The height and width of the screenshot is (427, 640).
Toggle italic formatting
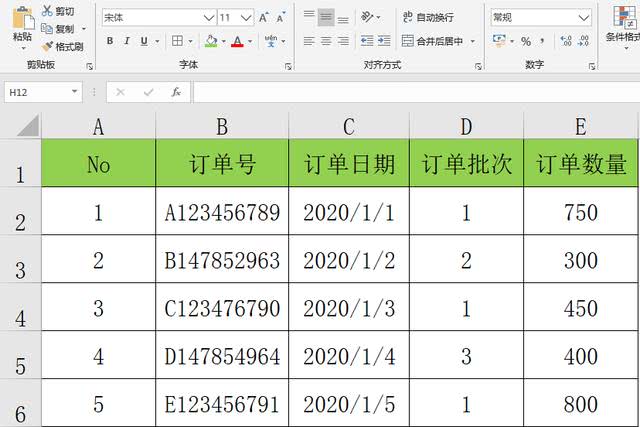coord(126,41)
